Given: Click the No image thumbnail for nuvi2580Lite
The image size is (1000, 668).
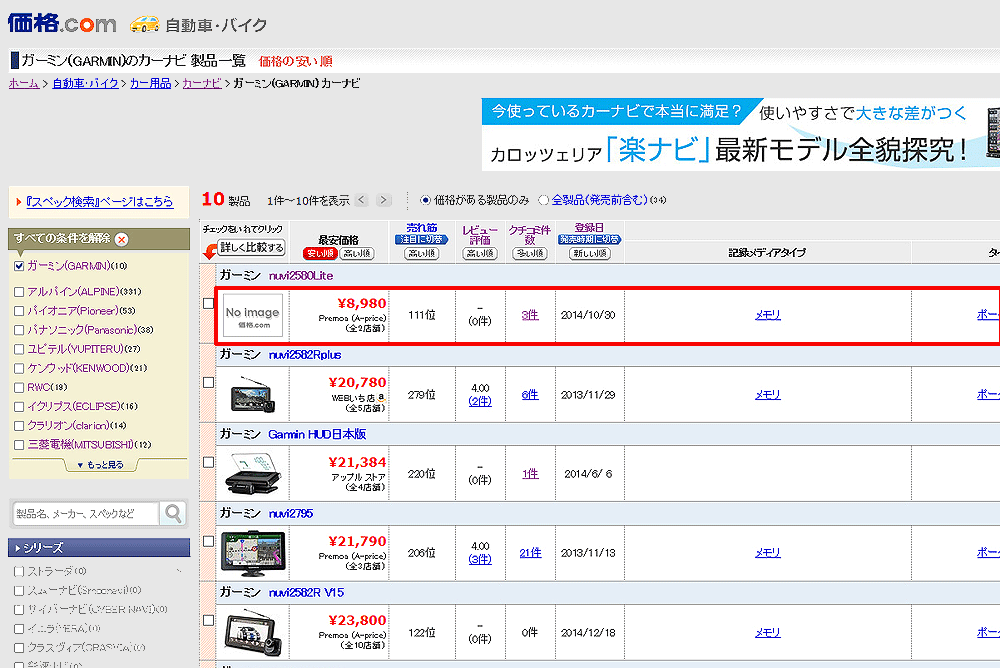Looking at the screenshot, I should pos(253,315).
